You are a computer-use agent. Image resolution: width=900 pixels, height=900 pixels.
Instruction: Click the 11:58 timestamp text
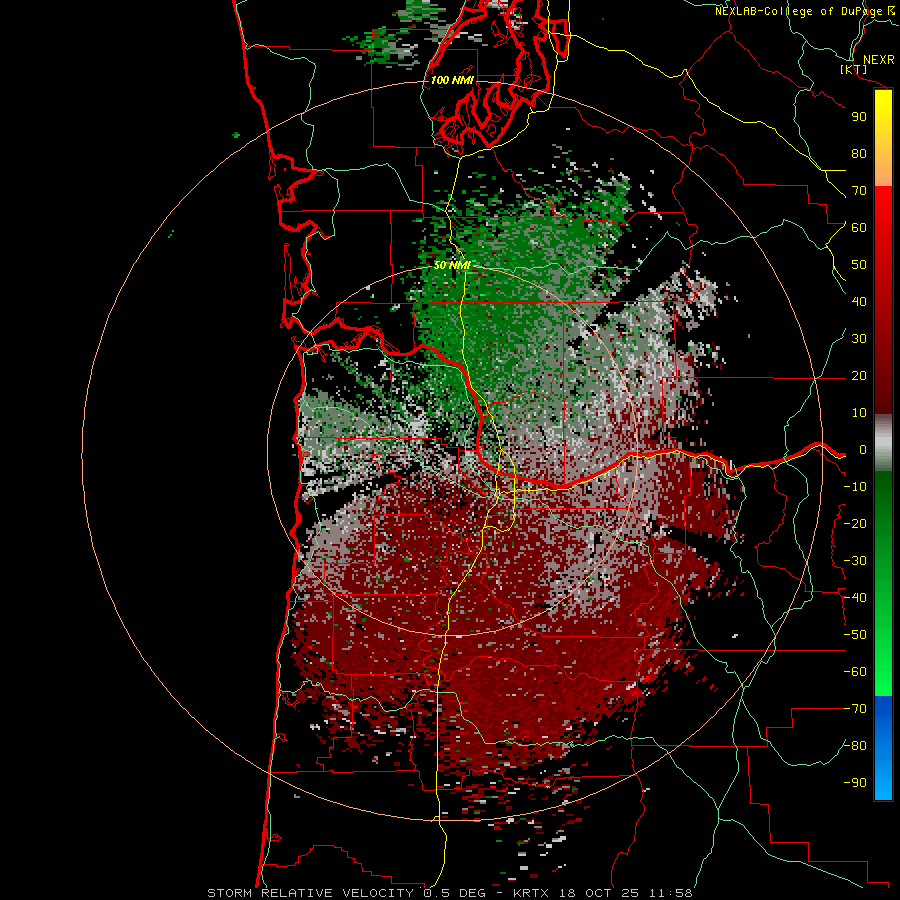[671, 893]
